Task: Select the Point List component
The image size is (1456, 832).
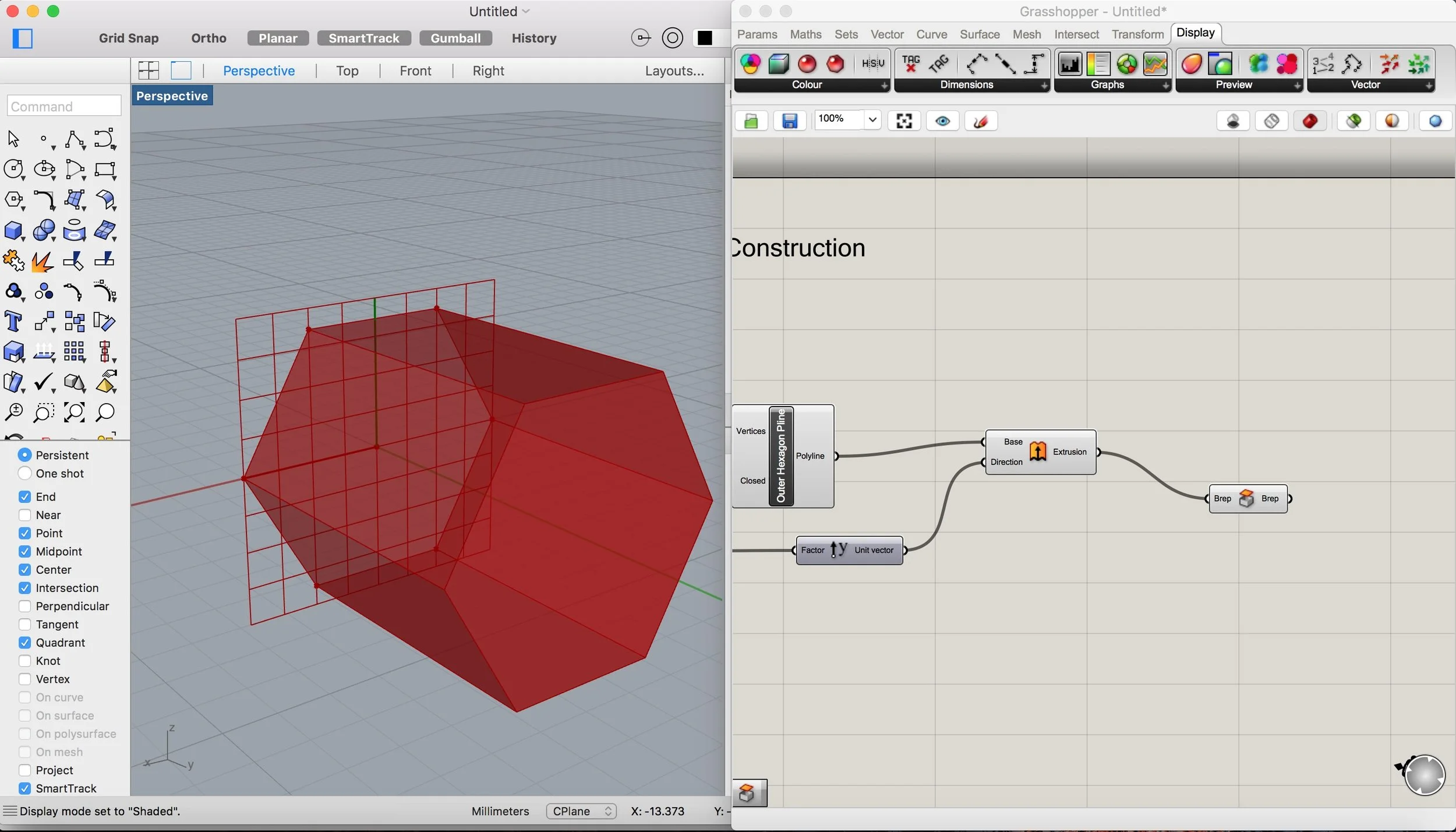Action: [1323, 64]
